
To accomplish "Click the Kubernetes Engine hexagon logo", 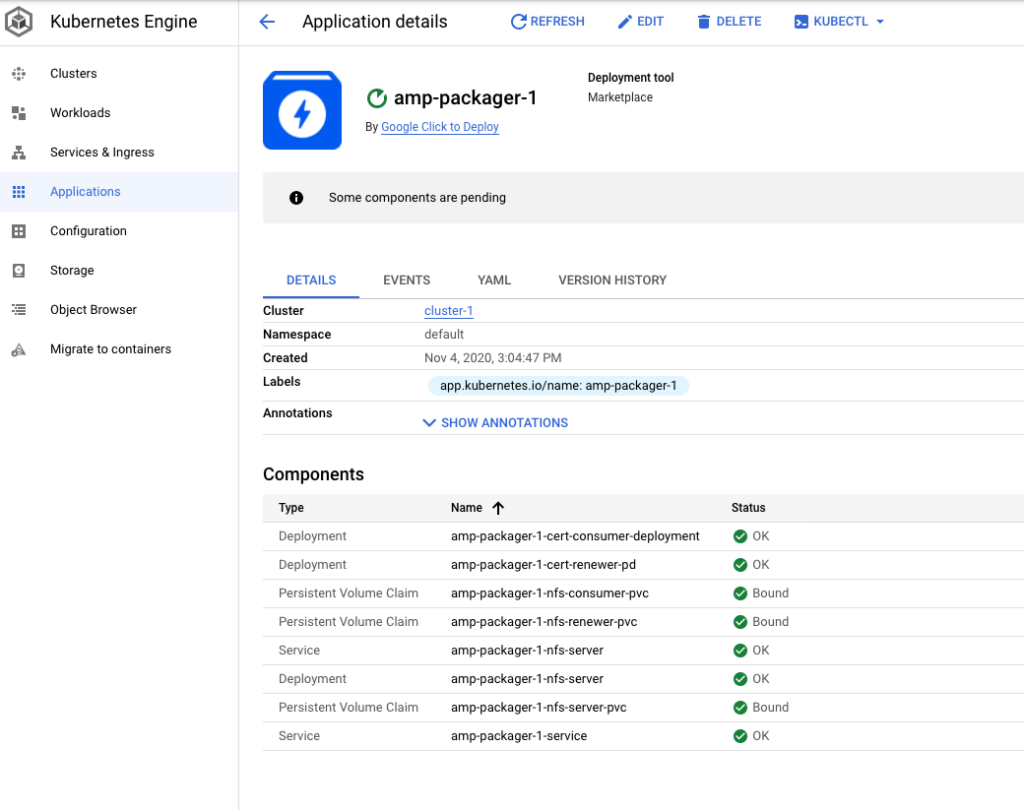I will [18, 22].
